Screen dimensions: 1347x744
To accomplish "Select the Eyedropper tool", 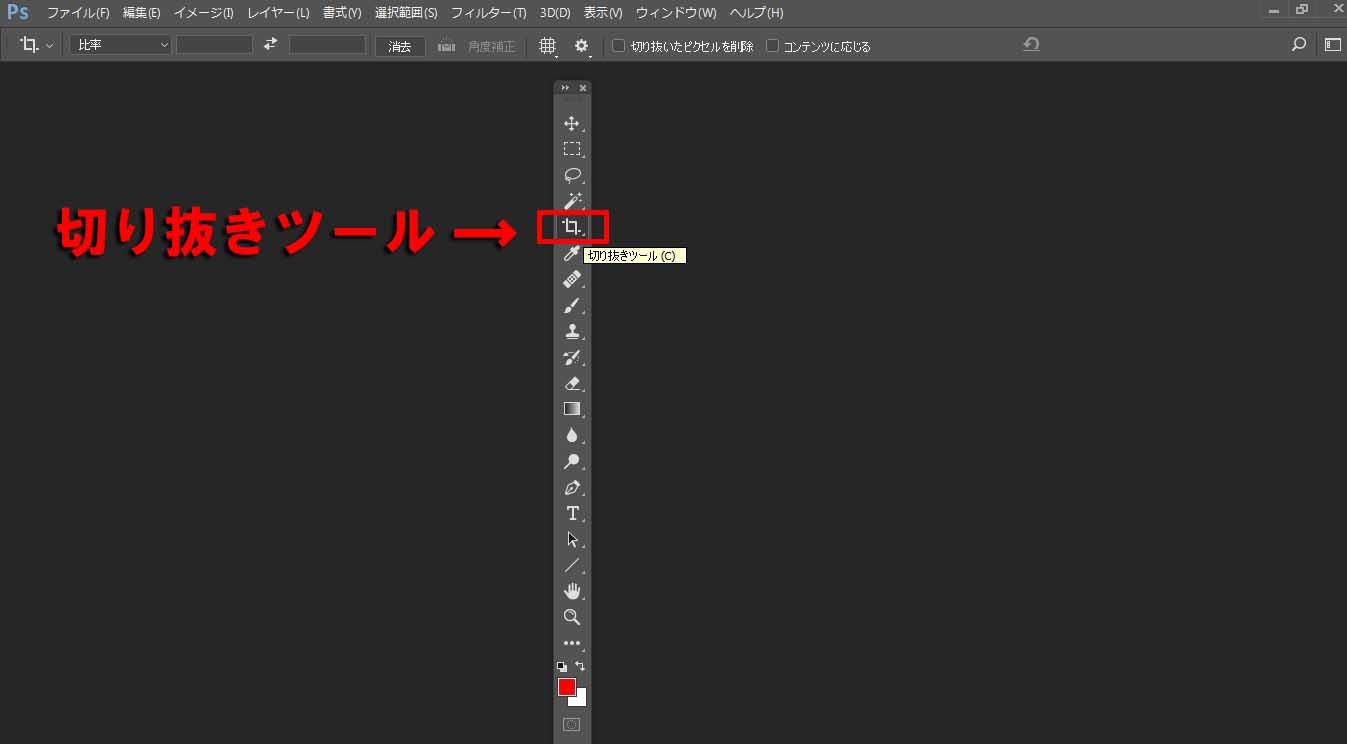I will click(572, 254).
